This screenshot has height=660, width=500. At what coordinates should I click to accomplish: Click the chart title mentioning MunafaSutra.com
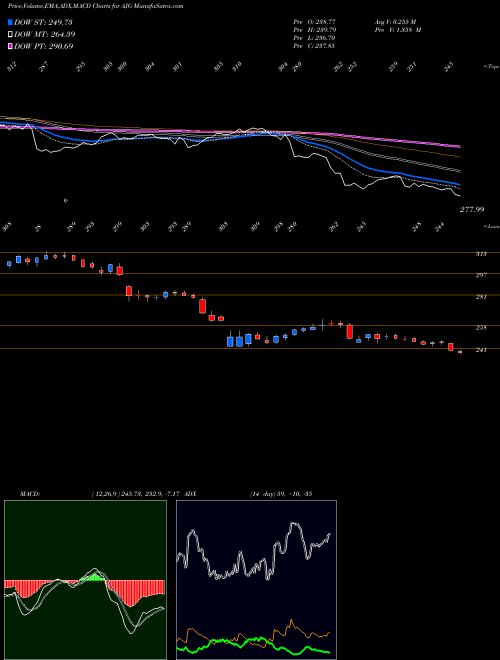[96, 6]
